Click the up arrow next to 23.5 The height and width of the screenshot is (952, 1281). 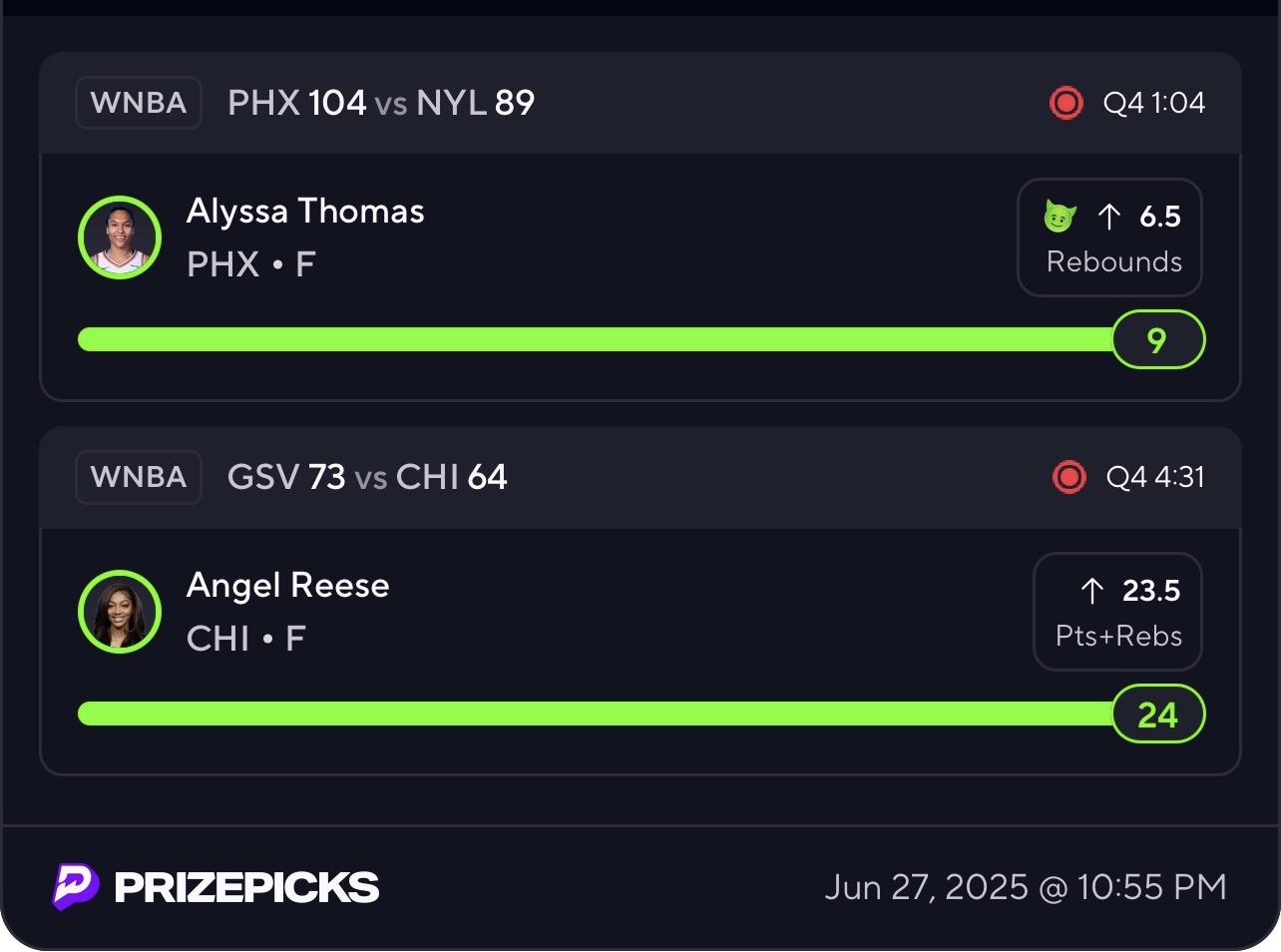[1092, 591]
